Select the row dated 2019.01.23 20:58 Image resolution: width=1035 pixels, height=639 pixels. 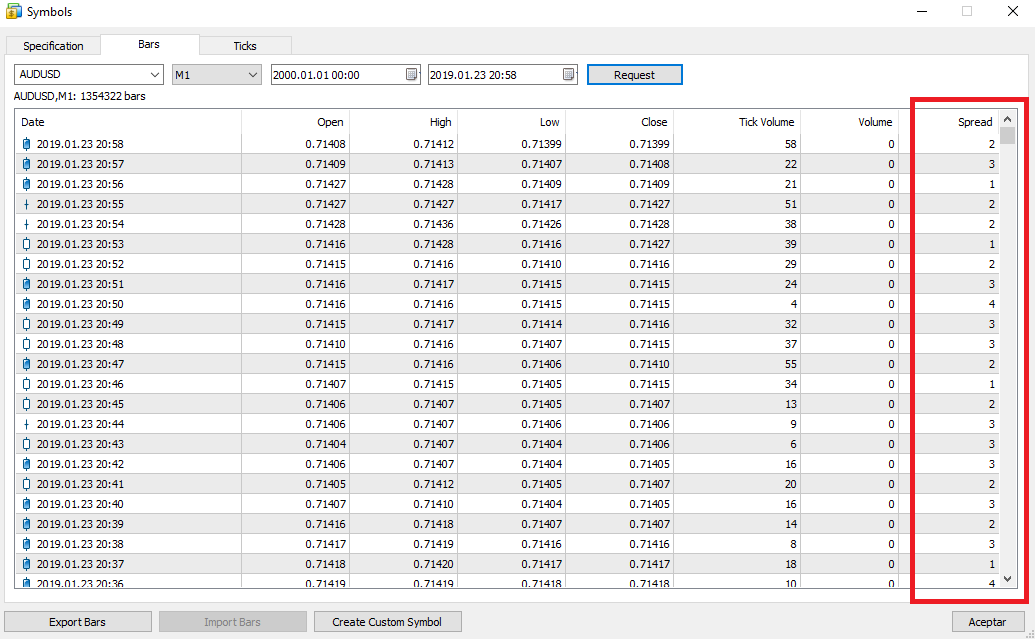click(507, 144)
